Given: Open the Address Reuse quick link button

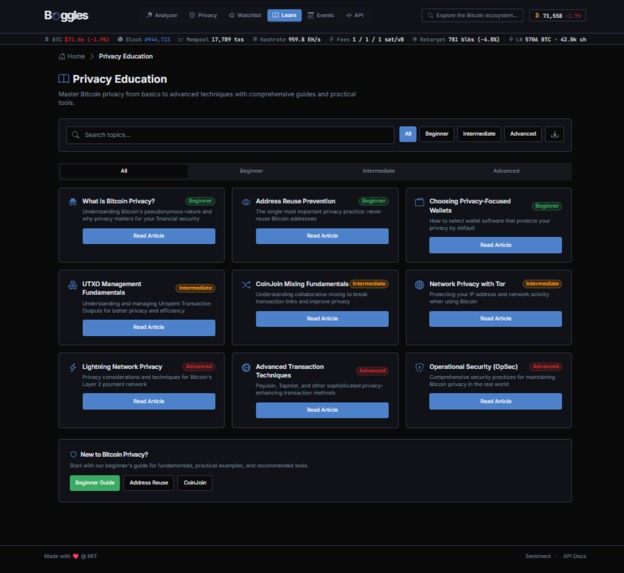Looking at the screenshot, I should (x=149, y=483).
